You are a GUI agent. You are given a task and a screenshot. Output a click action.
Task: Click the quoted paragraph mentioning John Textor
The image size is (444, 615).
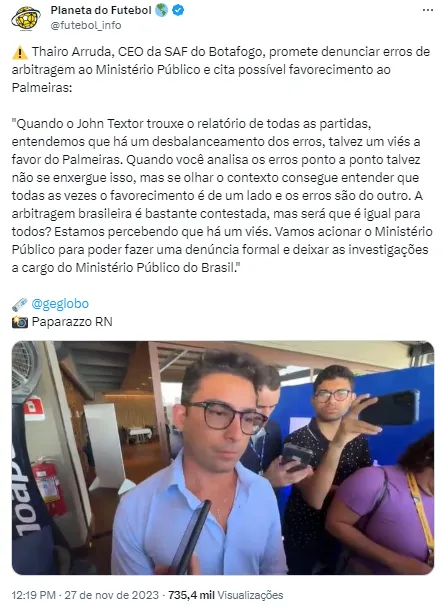click(222, 196)
